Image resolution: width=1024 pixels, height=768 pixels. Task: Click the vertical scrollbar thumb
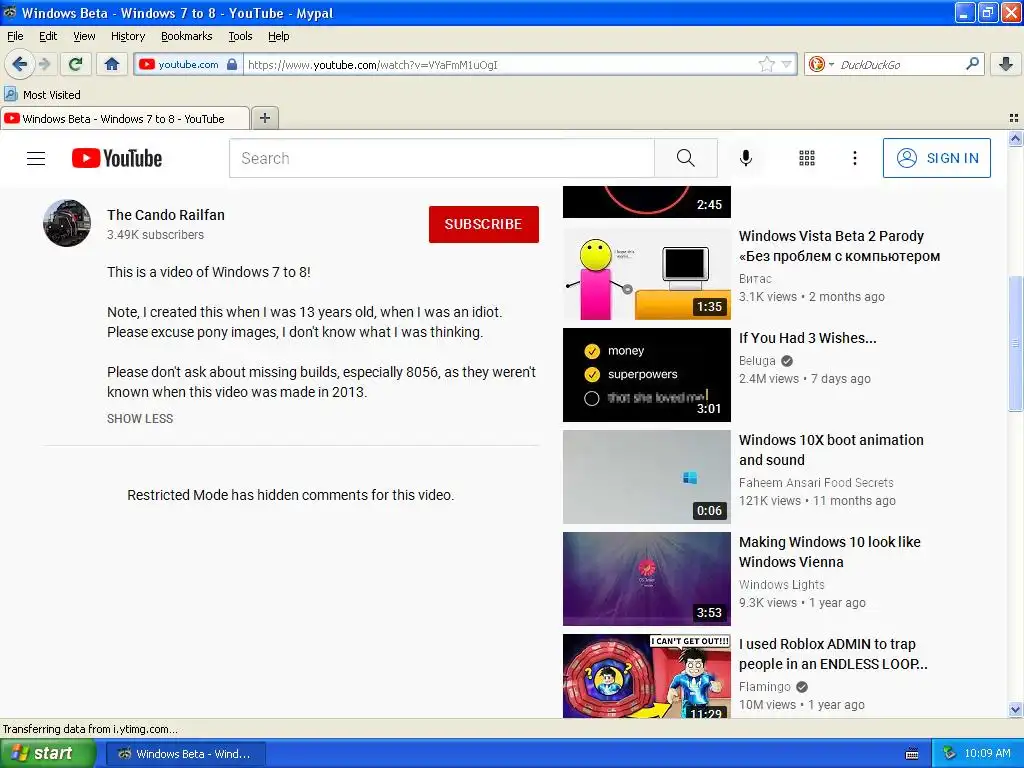pyautogui.click(x=1015, y=344)
